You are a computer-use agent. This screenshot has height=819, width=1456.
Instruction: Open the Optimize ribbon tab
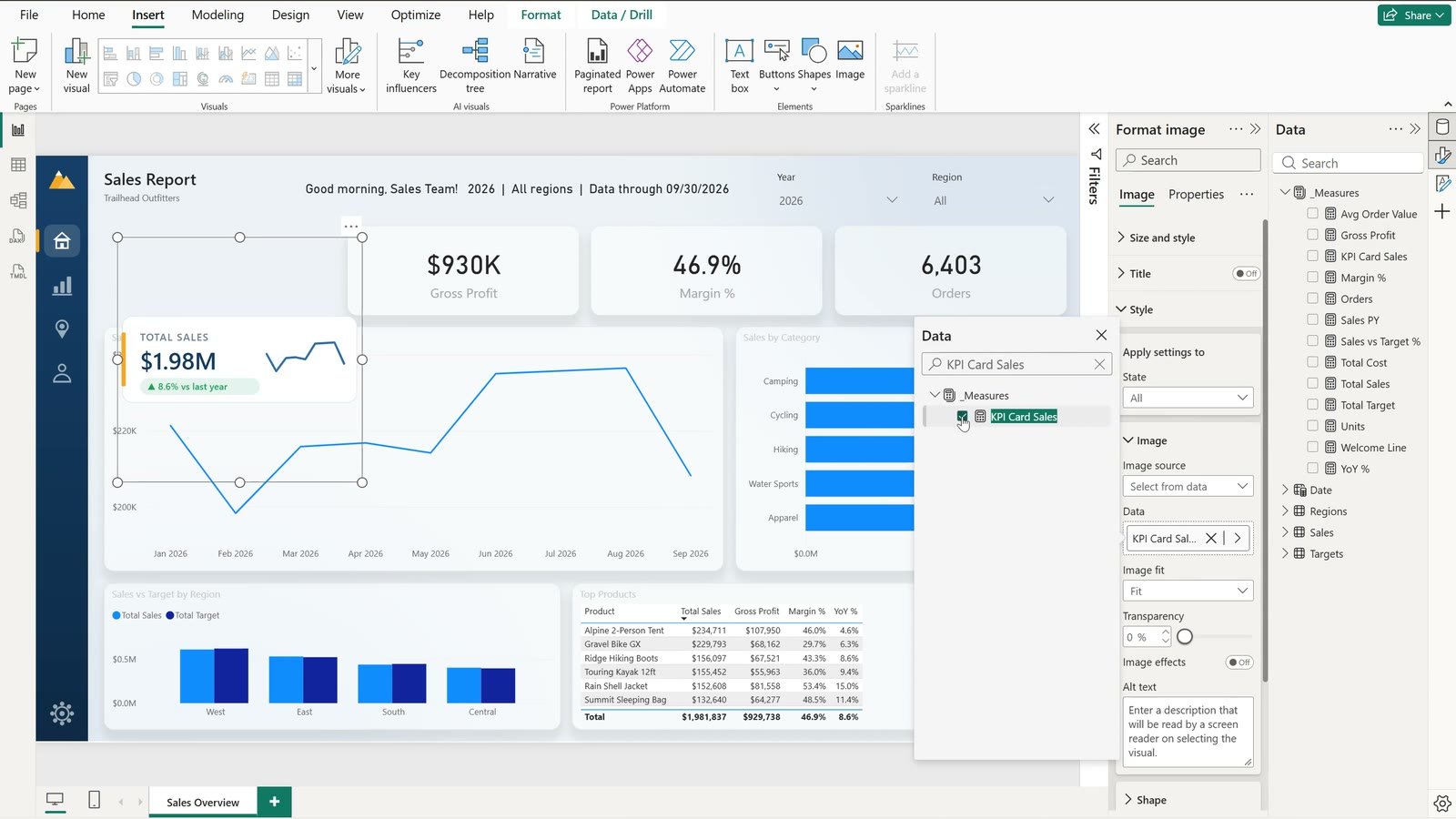(416, 15)
